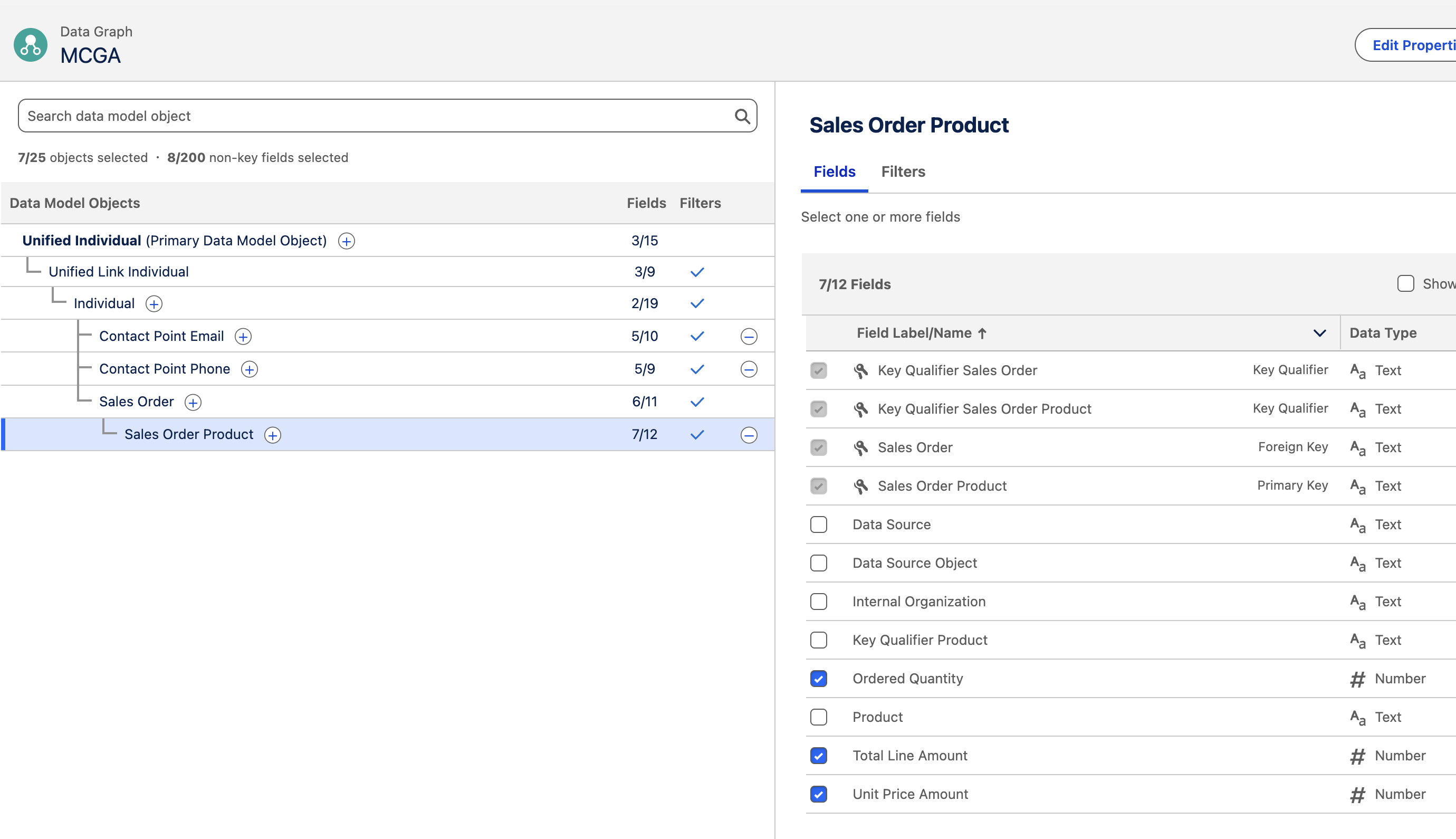
Task: Click the search magnifier icon
Action: [742, 117]
